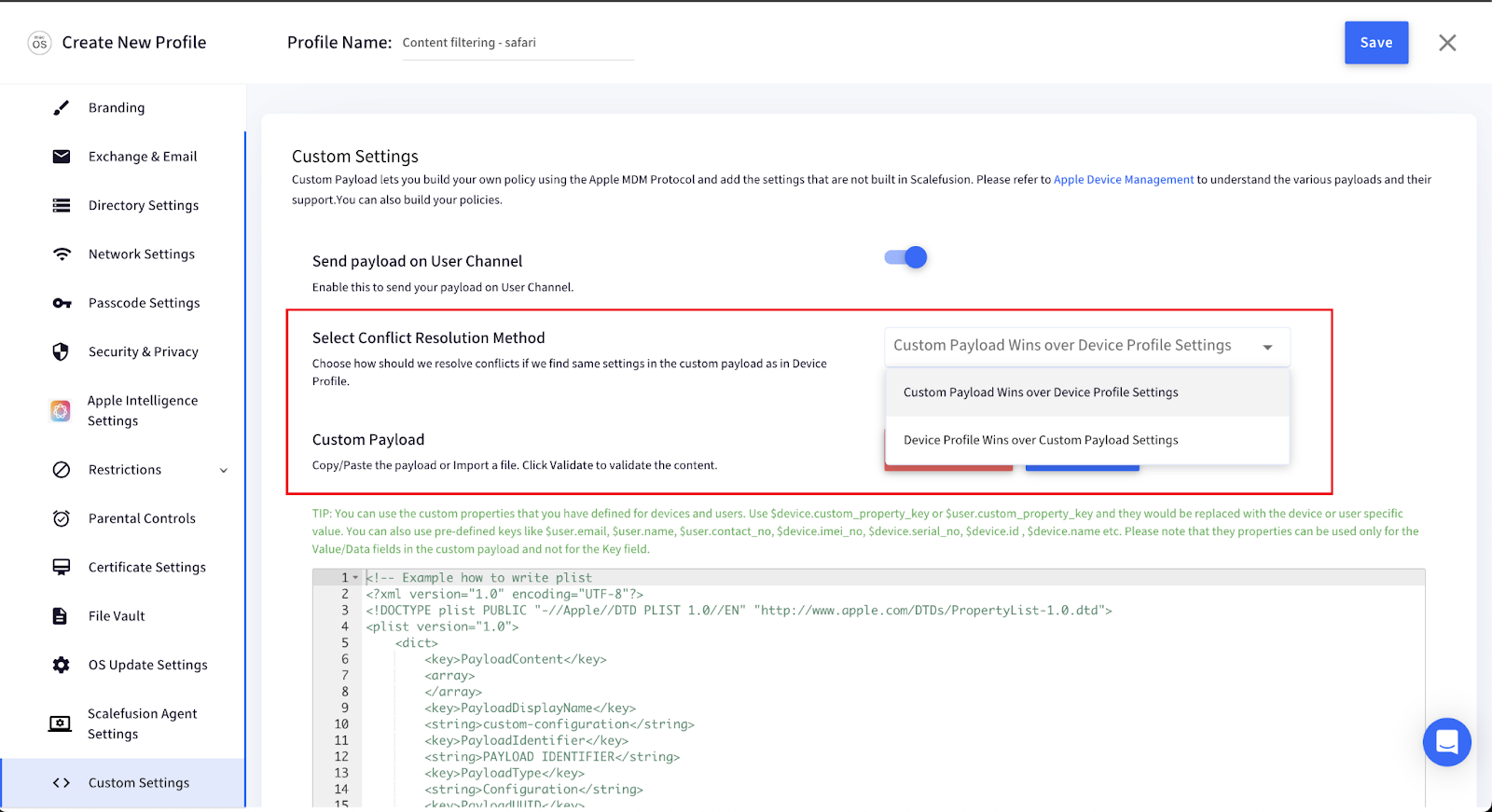Save the profile

(x=1376, y=43)
